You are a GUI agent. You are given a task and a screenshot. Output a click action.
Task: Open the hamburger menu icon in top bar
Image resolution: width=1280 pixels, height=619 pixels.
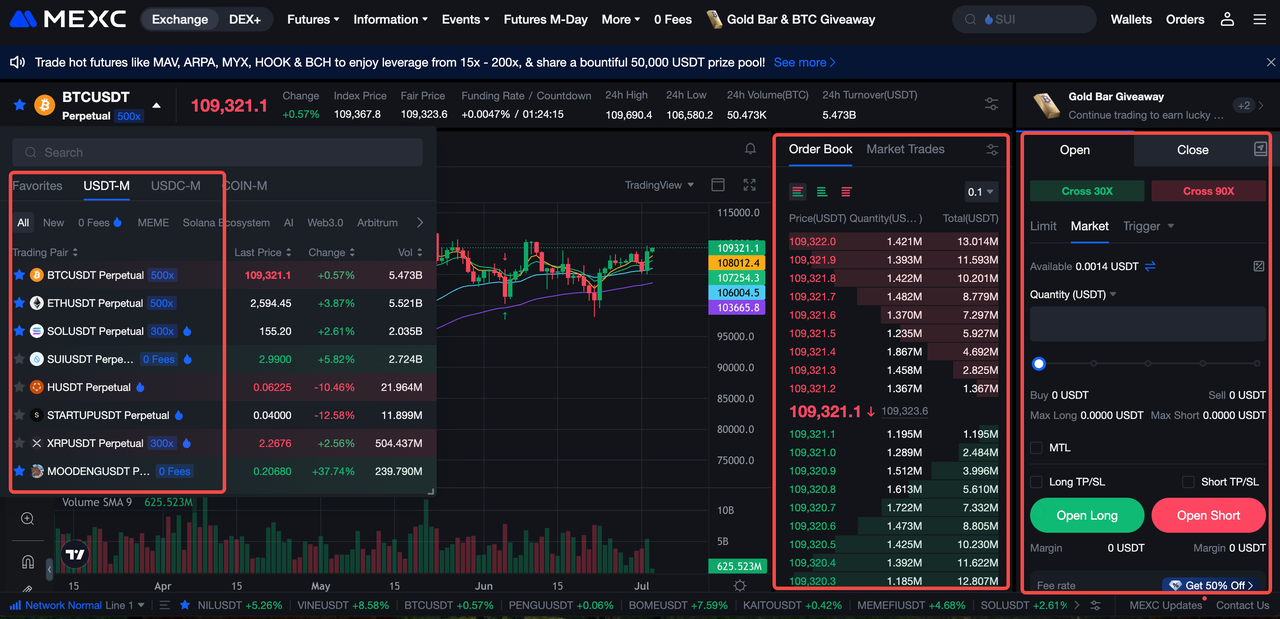coord(1259,19)
